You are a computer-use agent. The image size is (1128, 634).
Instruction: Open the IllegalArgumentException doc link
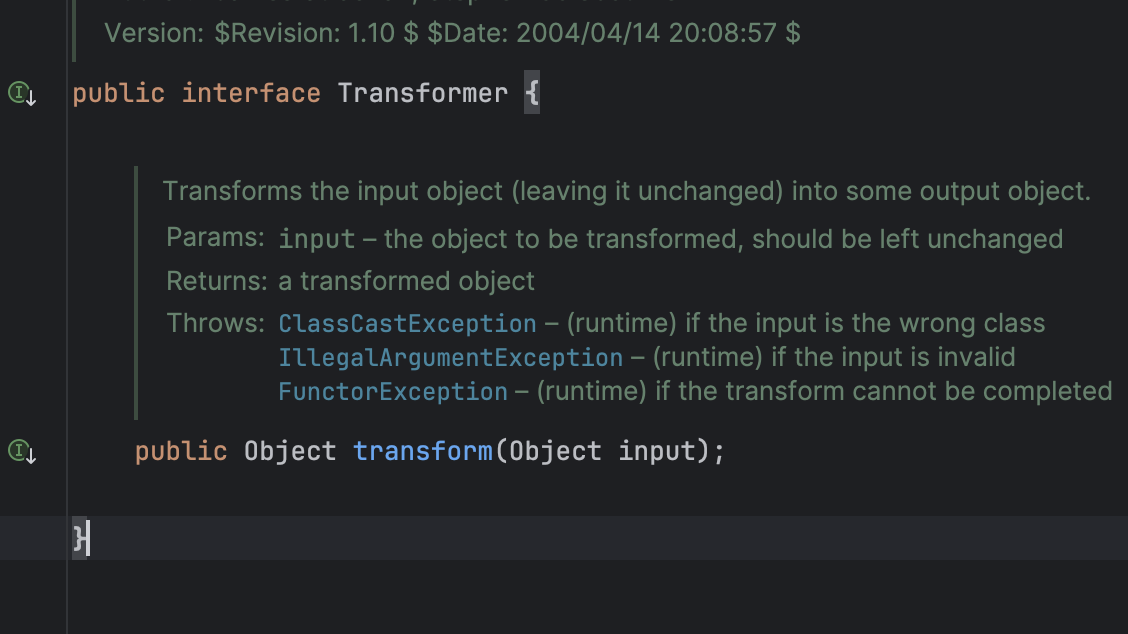pyautogui.click(x=450, y=358)
